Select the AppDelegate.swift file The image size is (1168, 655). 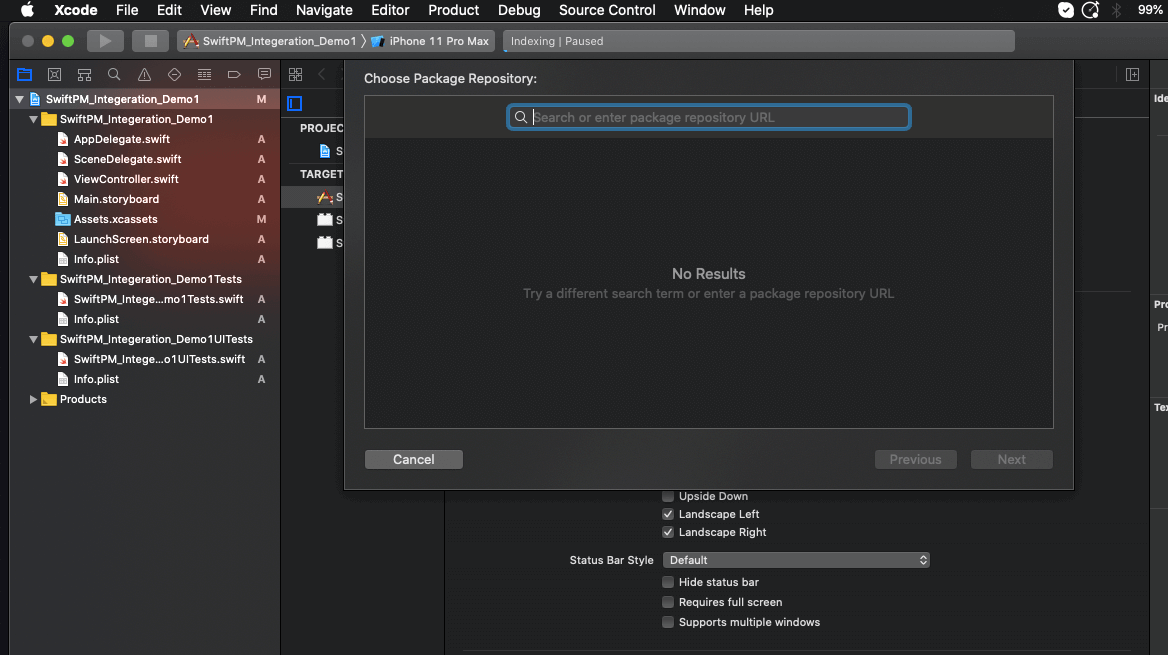tap(121, 139)
